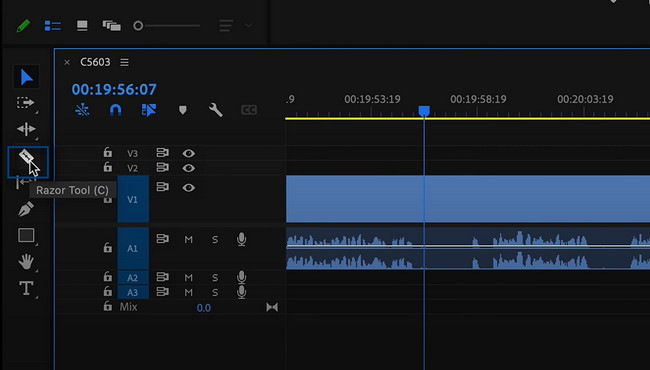The width and height of the screenshot is (650, 370).
Task: Open timeline display settings wrench
Action: point(216,110)
